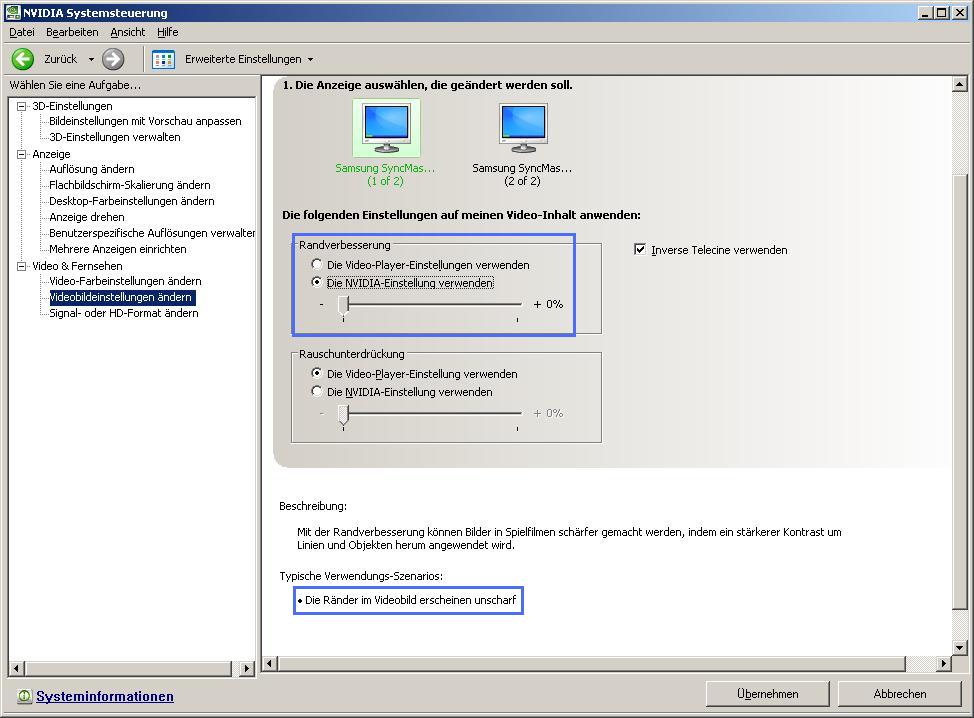The height and width of the screenshot is (718, 974).
Task: Click the Systeminformationen info icon
Action: click(x=24, y=696)
